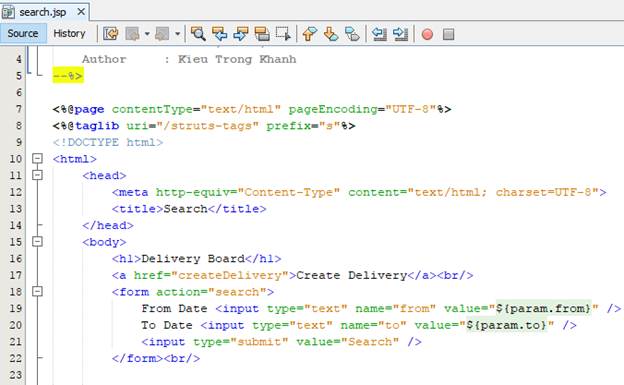Click Find Next Occurrence icon
Screen dimensions: 624x385
coord(241,34)
